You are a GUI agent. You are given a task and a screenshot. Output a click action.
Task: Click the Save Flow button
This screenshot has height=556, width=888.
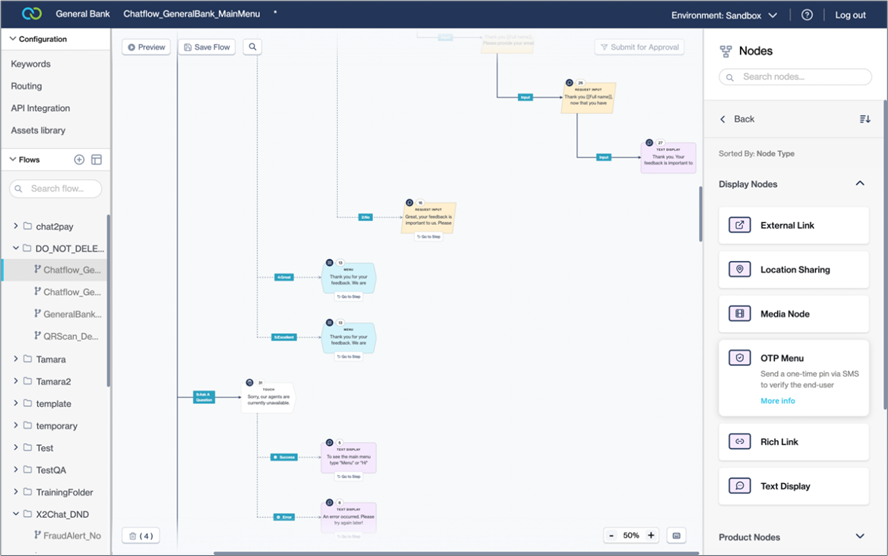[204, 47]
